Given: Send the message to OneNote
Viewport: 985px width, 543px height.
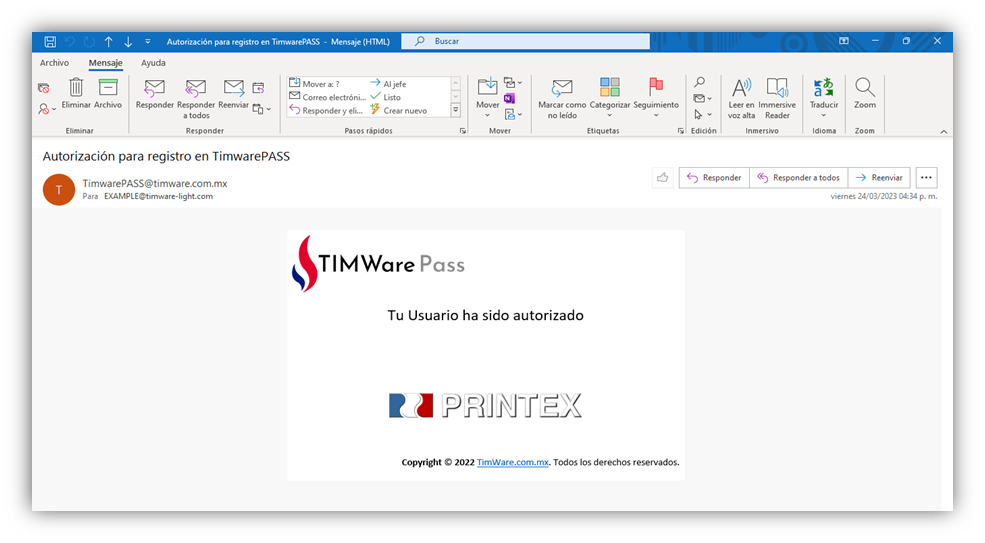Looking at the screenshot, I should pos(509,98).
